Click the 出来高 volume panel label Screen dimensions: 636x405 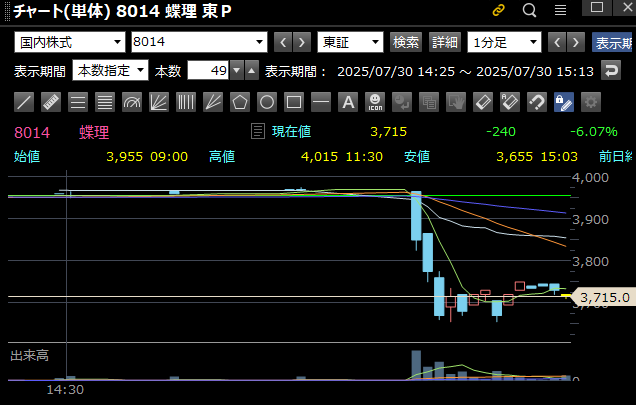[29, 355]
